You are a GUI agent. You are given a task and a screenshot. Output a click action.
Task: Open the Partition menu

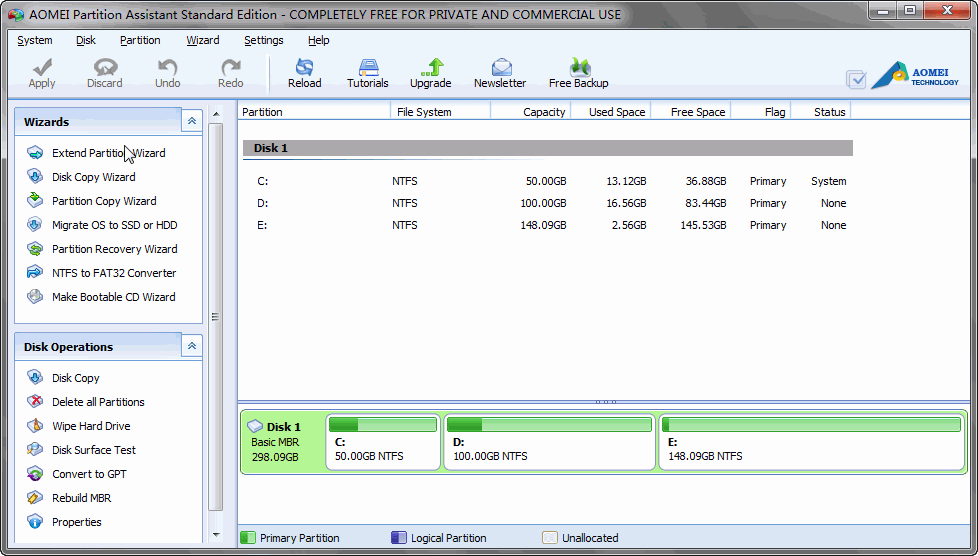140,40
